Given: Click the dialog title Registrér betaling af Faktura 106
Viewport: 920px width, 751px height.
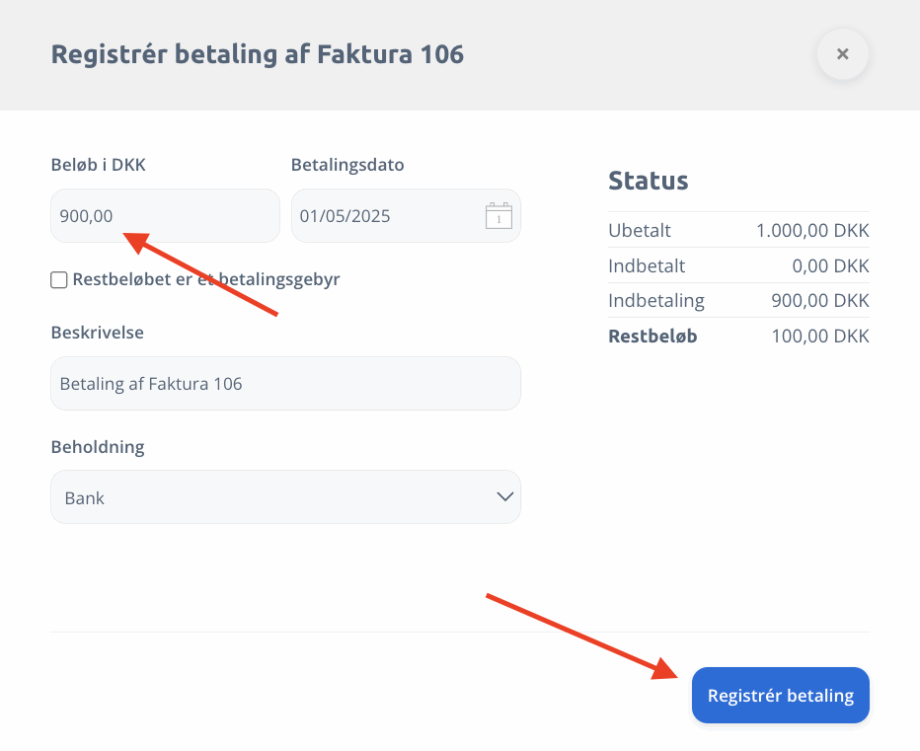Looking at the screenshot, I should click(x=258, y=55).
